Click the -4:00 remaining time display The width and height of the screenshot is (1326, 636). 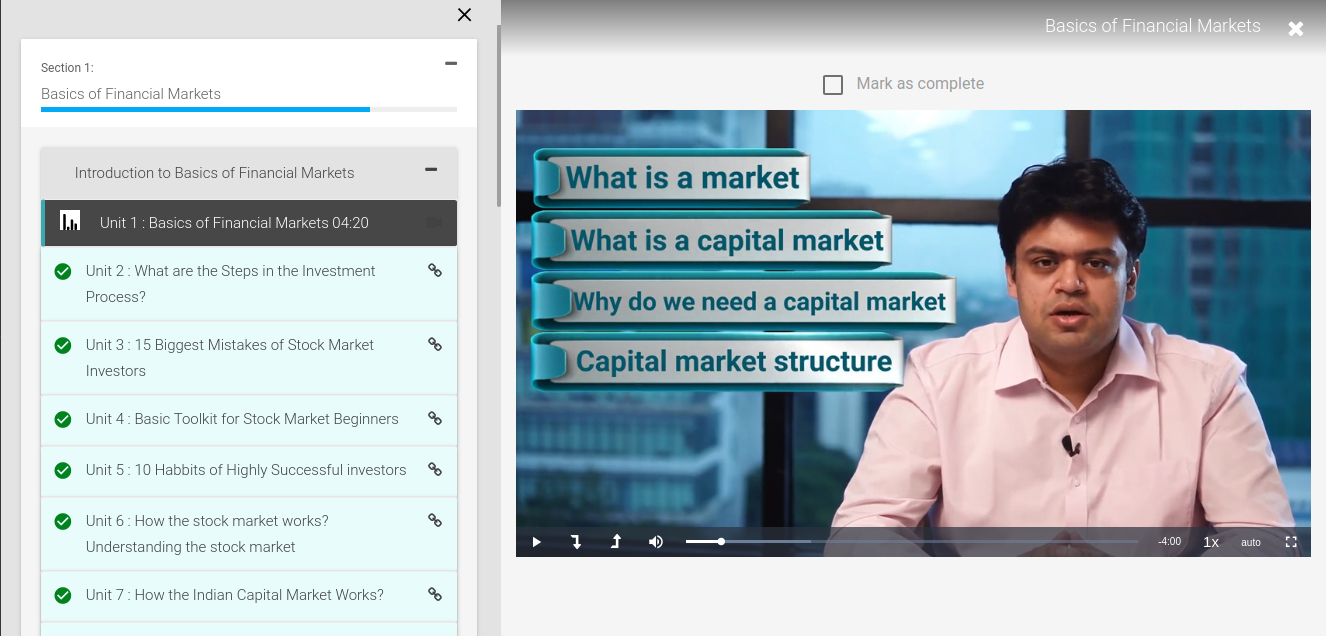pyautogui.click(x=1169, y=542)
